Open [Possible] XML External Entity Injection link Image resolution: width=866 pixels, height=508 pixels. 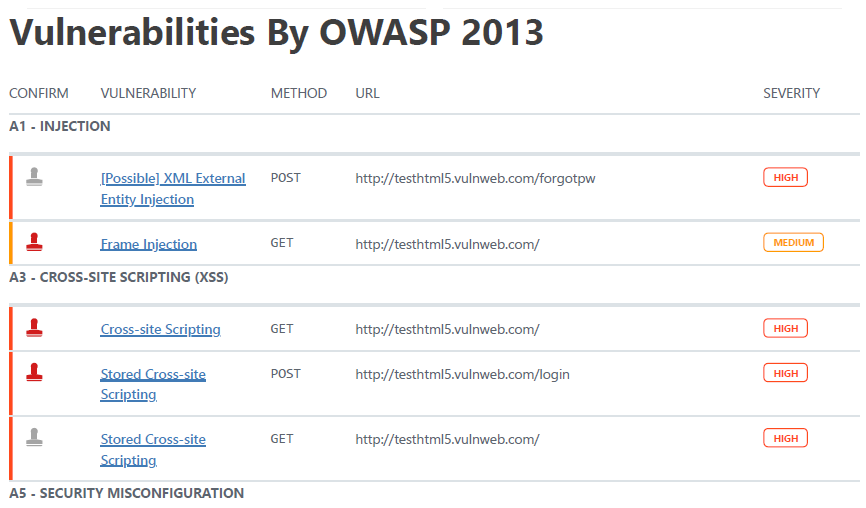click(x=173, y=189)
